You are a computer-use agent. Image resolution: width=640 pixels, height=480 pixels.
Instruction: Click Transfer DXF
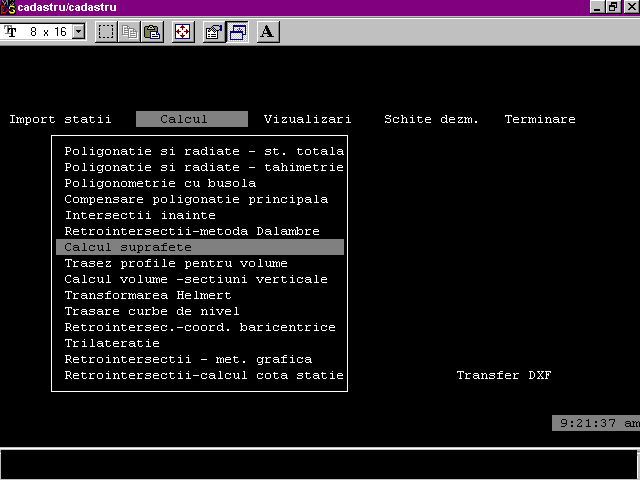pyautogui.click(x=503, y=375)
